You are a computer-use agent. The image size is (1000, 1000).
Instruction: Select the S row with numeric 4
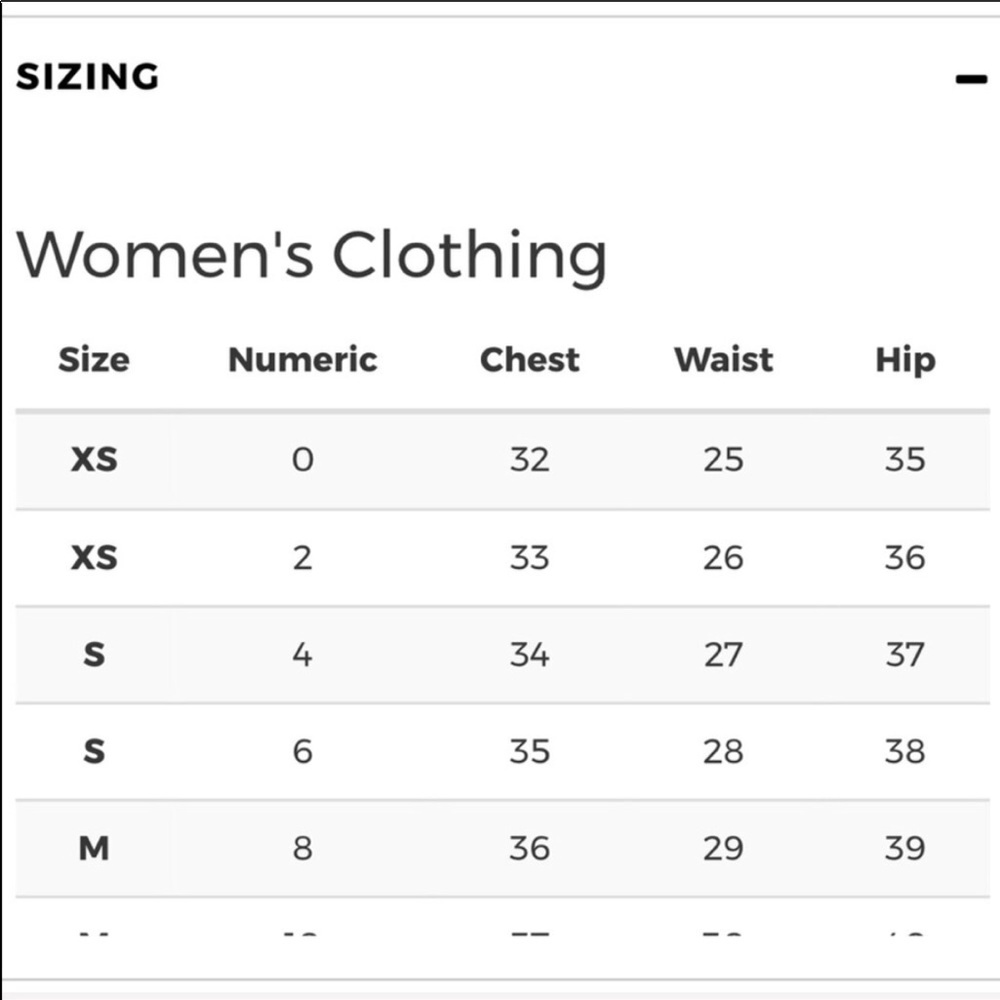pyautogui.click(x=503, y=655)
